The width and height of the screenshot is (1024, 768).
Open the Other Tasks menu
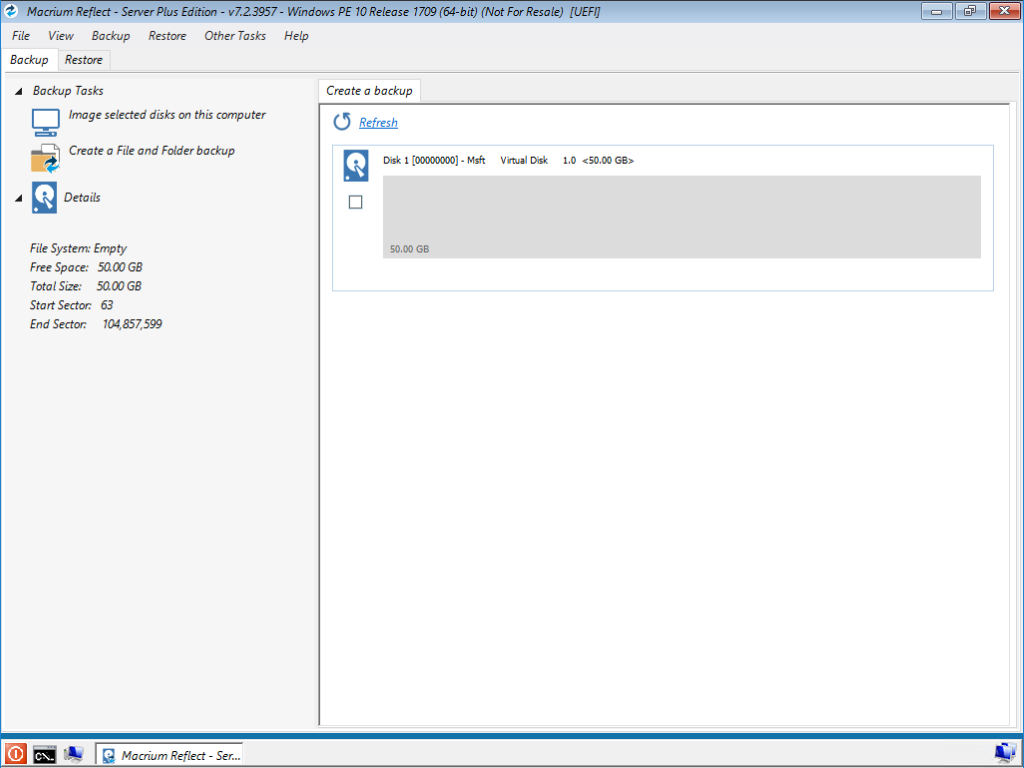pos(235,36)
